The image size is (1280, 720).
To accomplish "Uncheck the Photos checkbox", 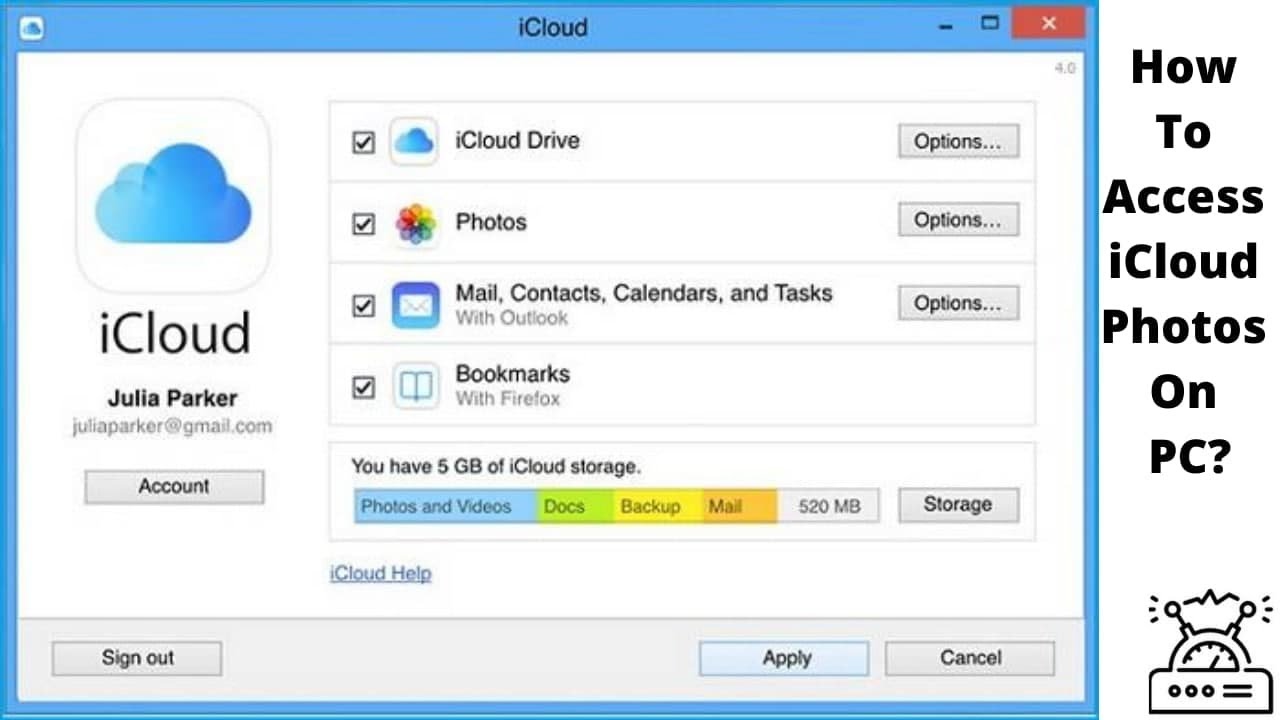I will pos(363,224).
